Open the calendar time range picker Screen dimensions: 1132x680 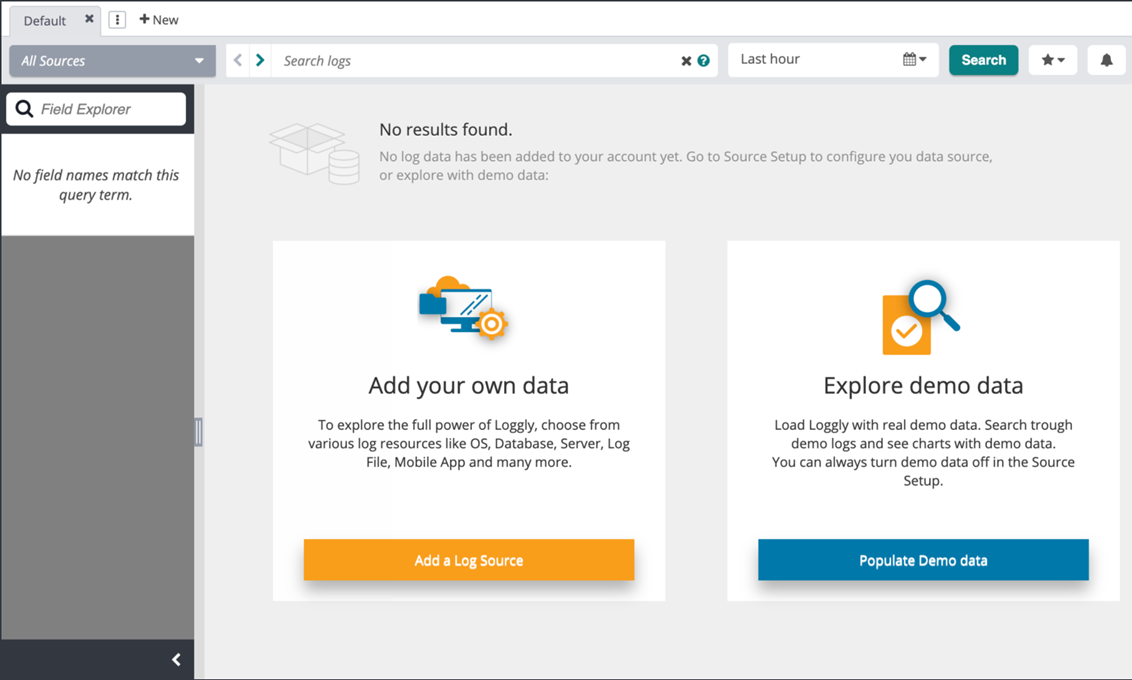(x=914, y=60)
